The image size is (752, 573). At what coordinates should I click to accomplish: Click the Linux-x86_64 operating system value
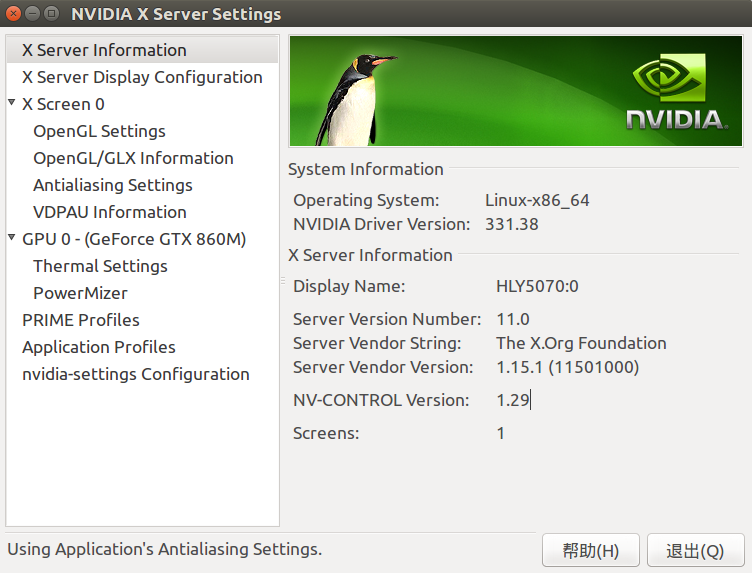point(537,200)
